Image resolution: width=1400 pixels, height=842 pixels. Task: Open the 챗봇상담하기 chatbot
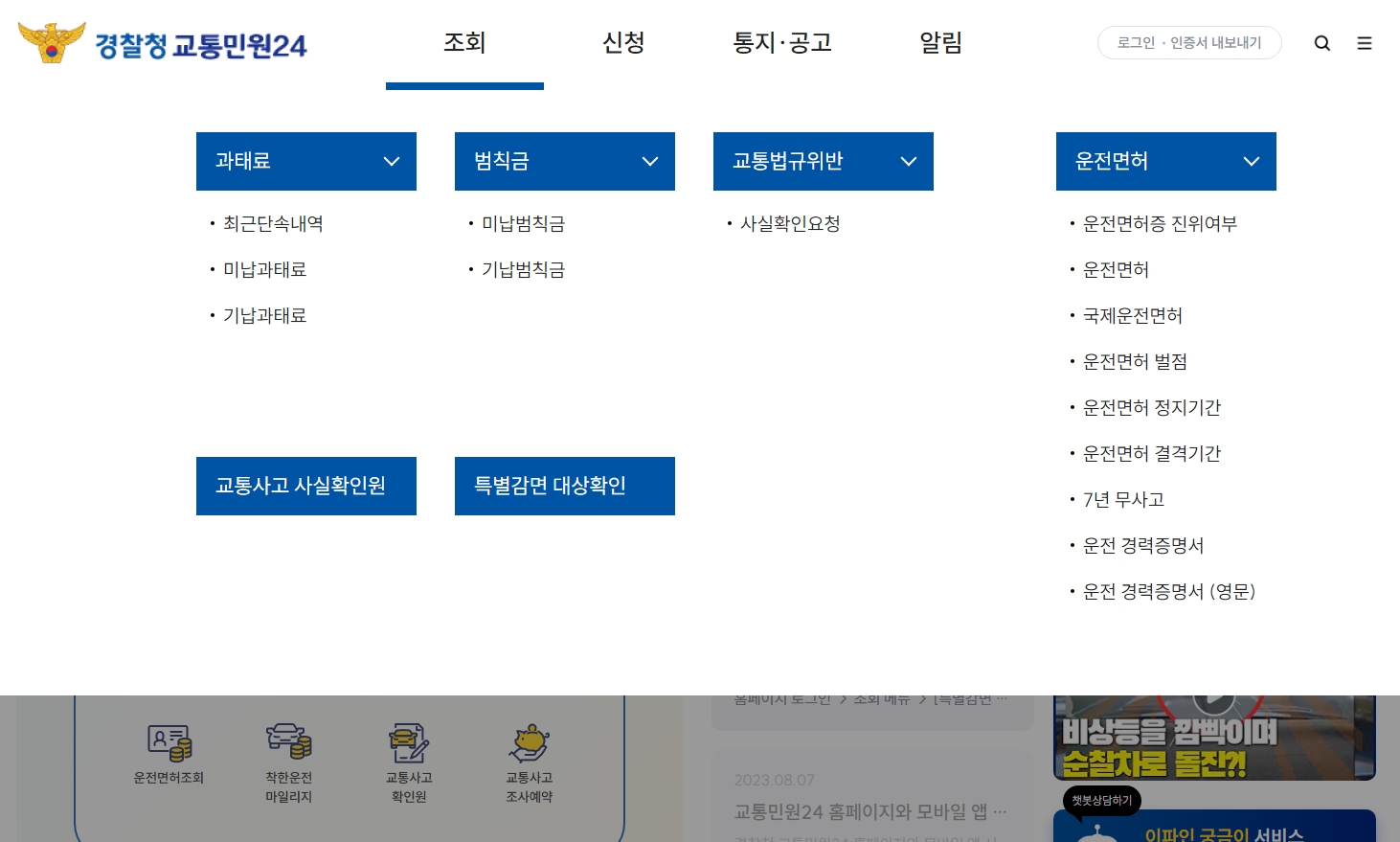click(1101, 801)
